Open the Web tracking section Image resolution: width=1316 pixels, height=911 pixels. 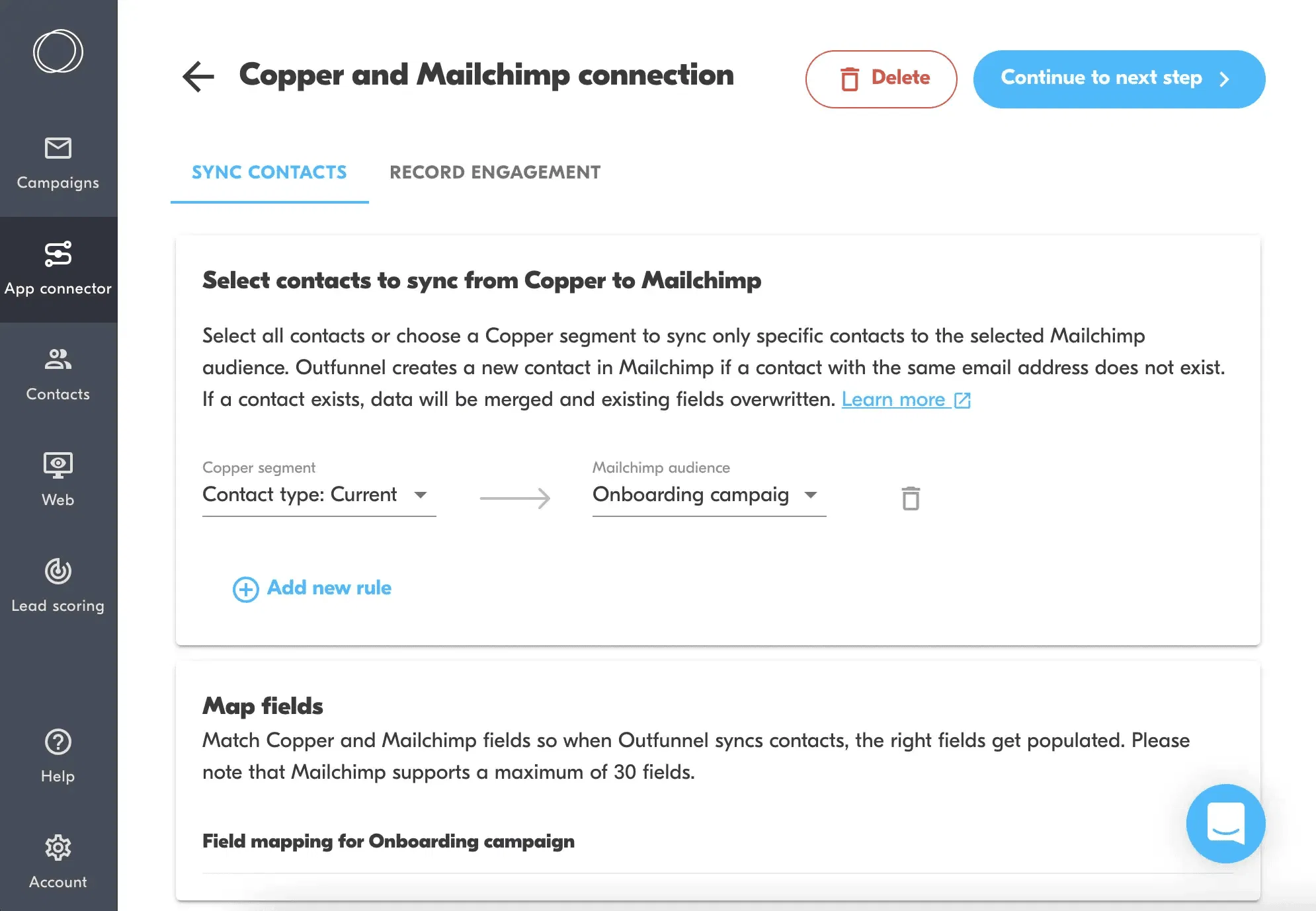click(58, 481)
